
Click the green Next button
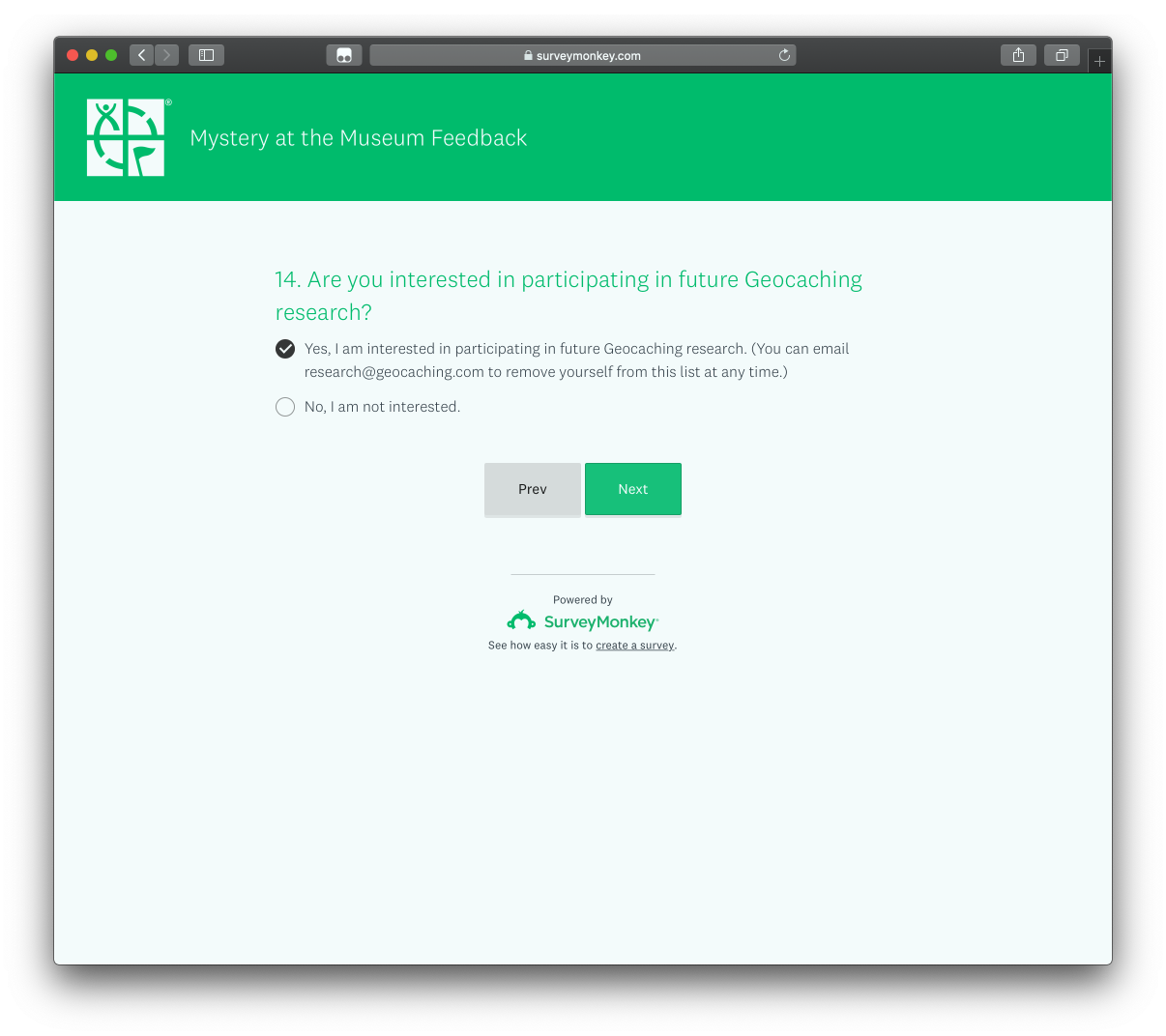[633, 489]
